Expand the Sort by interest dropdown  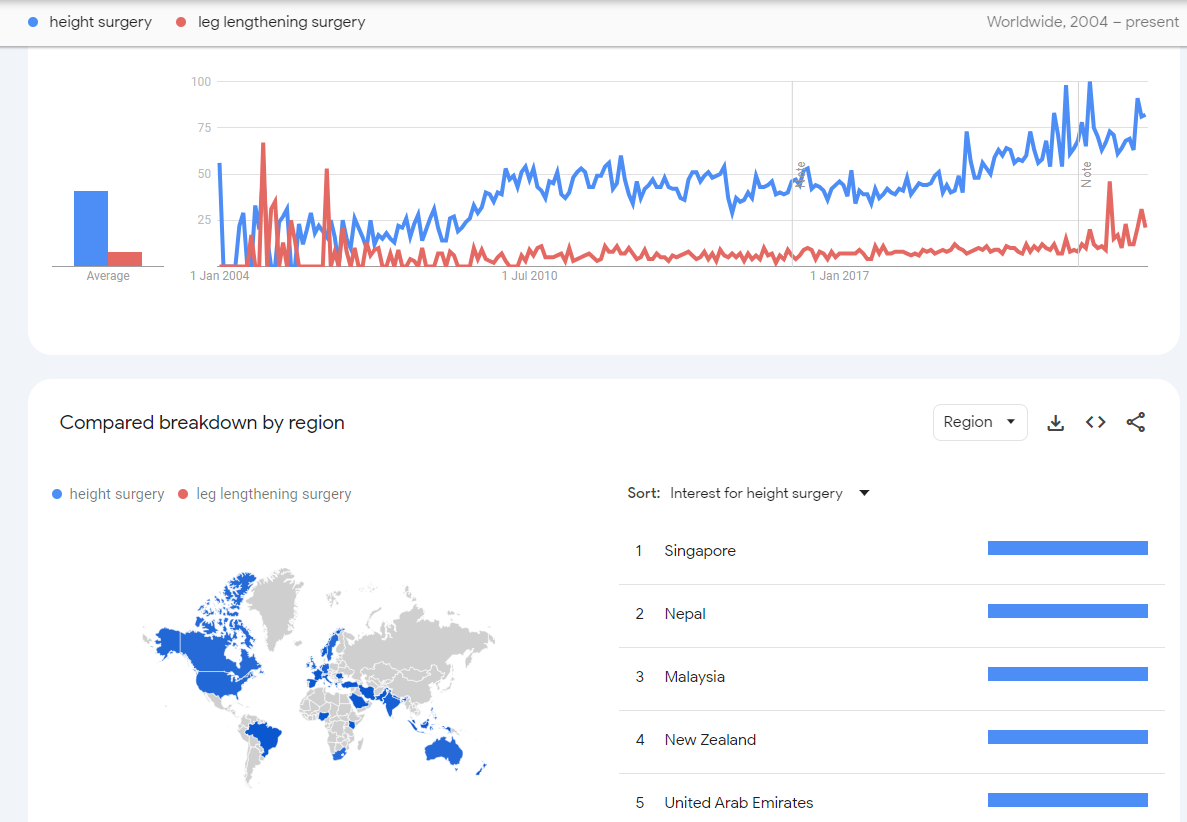[756, 493]
